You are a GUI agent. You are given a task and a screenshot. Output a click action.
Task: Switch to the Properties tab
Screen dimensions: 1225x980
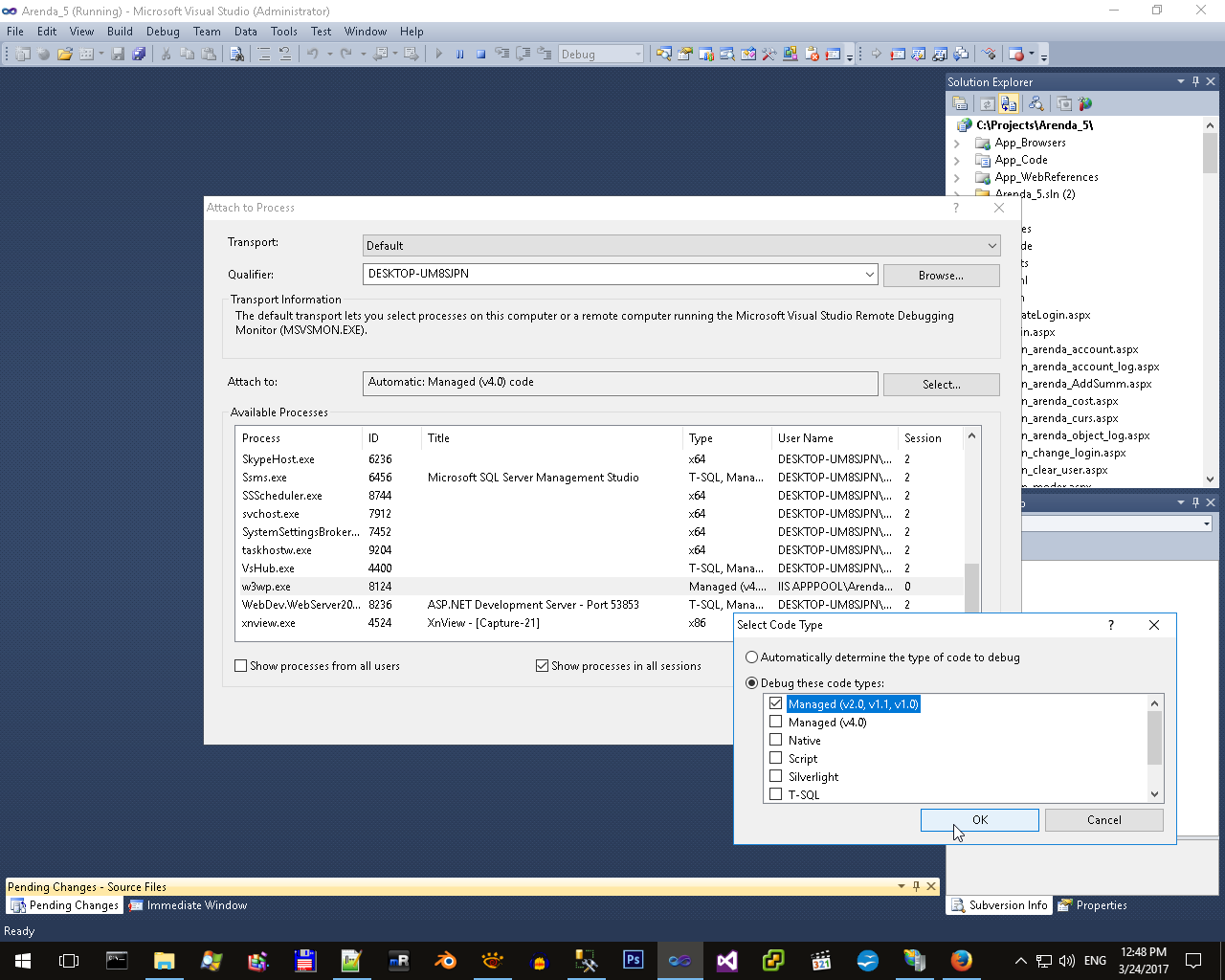(1093, 905)
